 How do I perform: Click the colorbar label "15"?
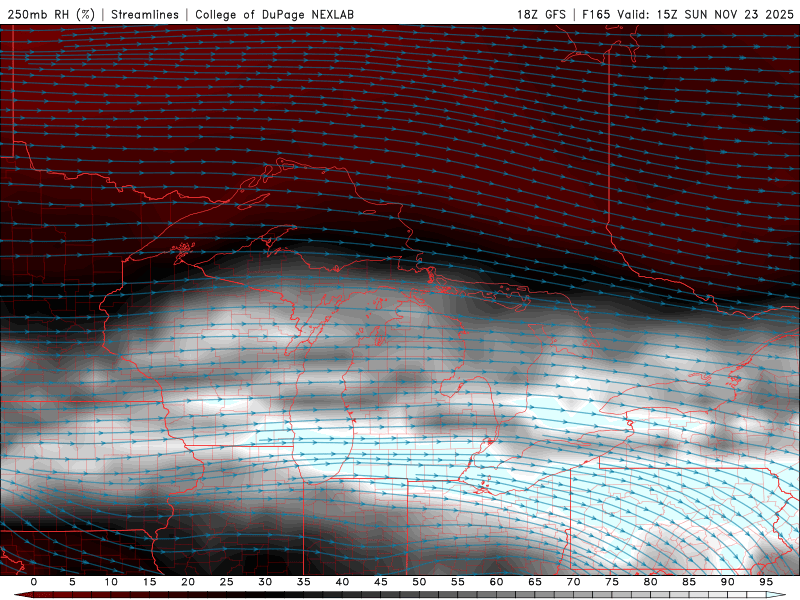(x=149, y=582)
